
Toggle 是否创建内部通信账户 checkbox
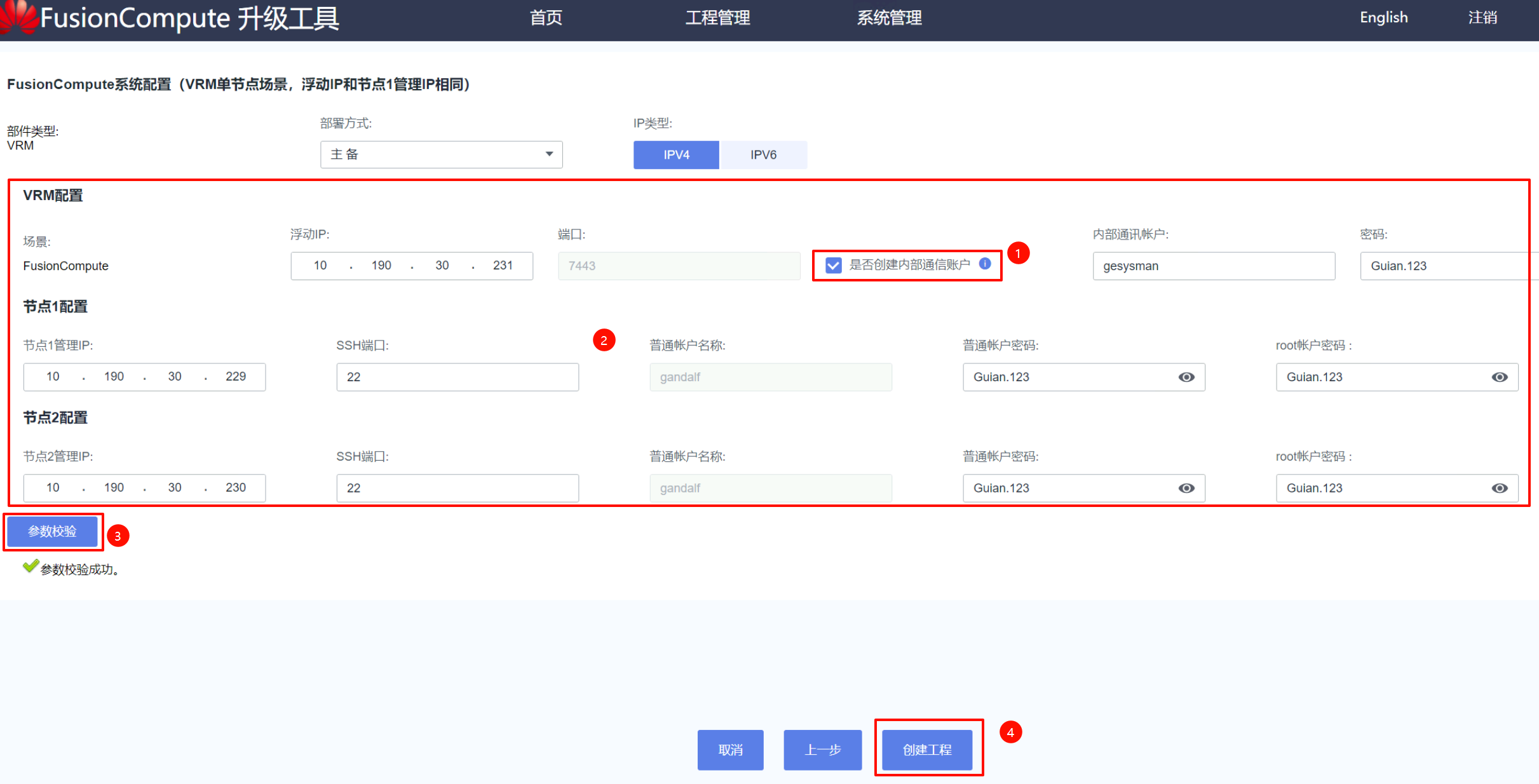[833, 265]
